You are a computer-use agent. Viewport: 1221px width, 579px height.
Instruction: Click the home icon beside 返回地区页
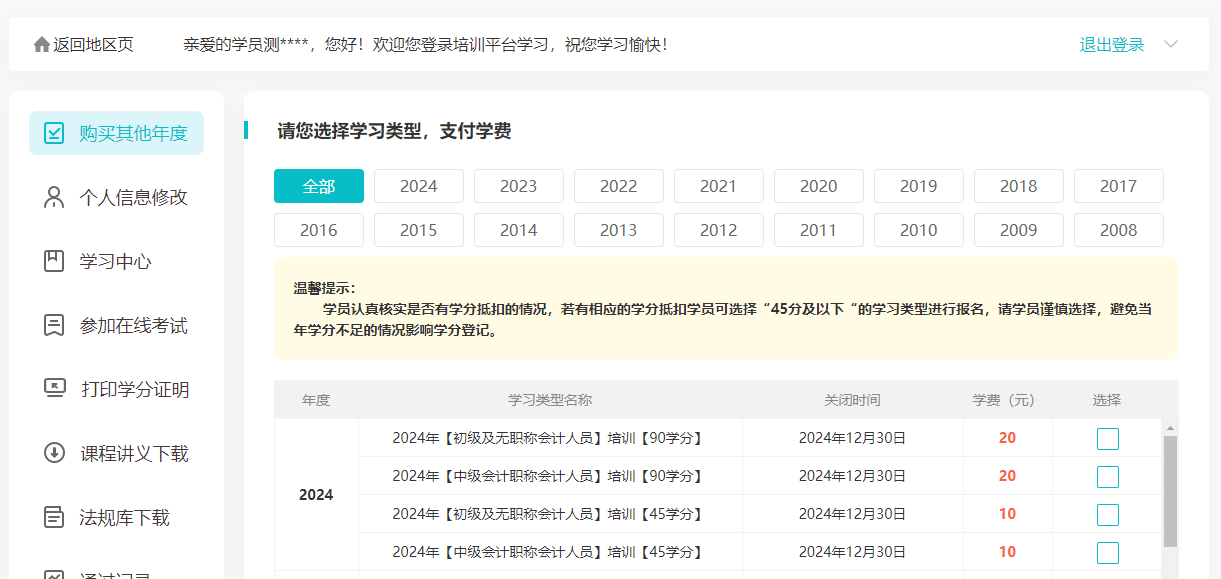(x=42, y=45)
